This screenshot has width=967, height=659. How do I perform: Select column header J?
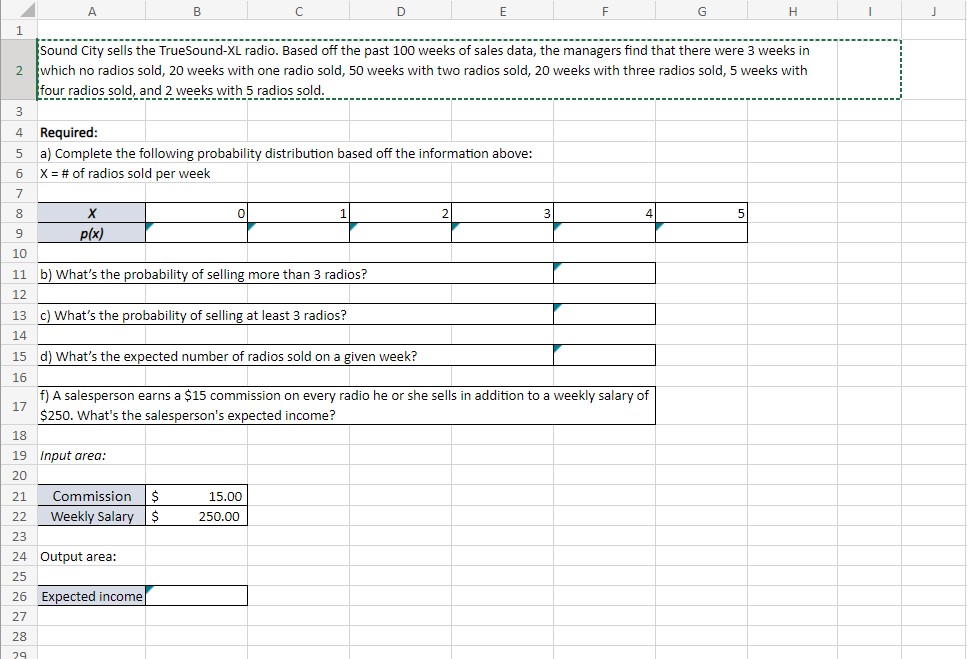932,10
